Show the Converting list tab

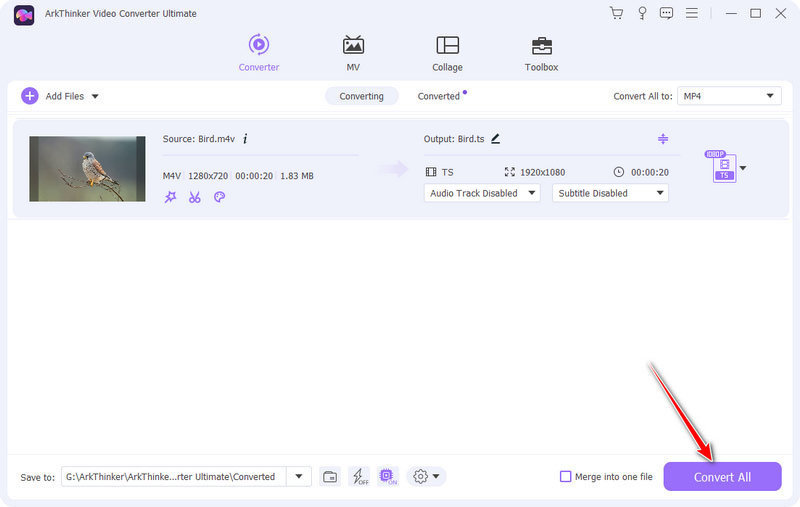361,96
